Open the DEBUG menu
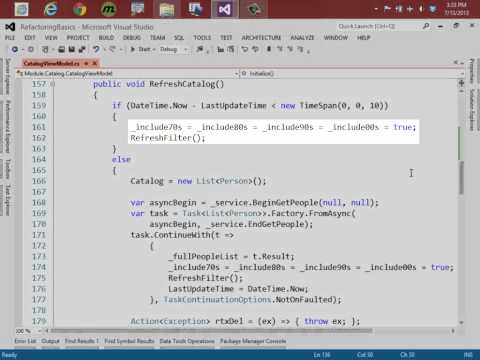 coord(132,38)
